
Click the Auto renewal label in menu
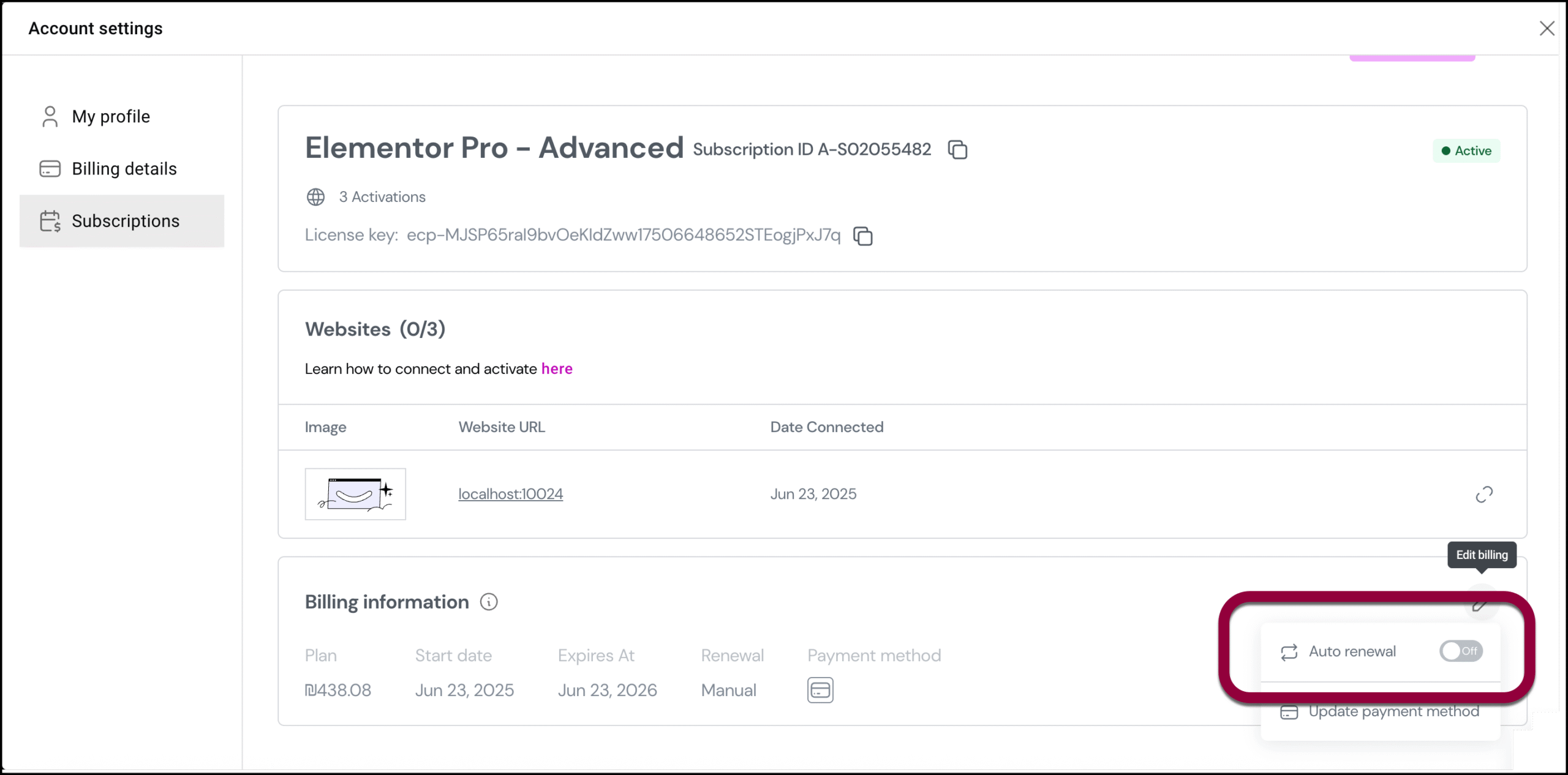[x=1352, y=651]
